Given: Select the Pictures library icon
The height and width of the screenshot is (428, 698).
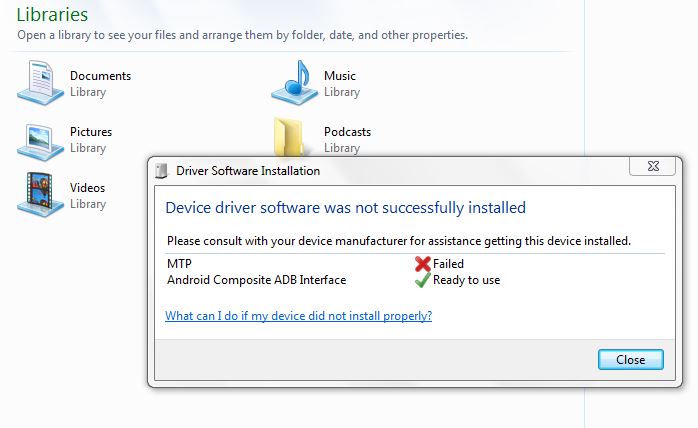Looking at the screenshot, I should point(41,142).
